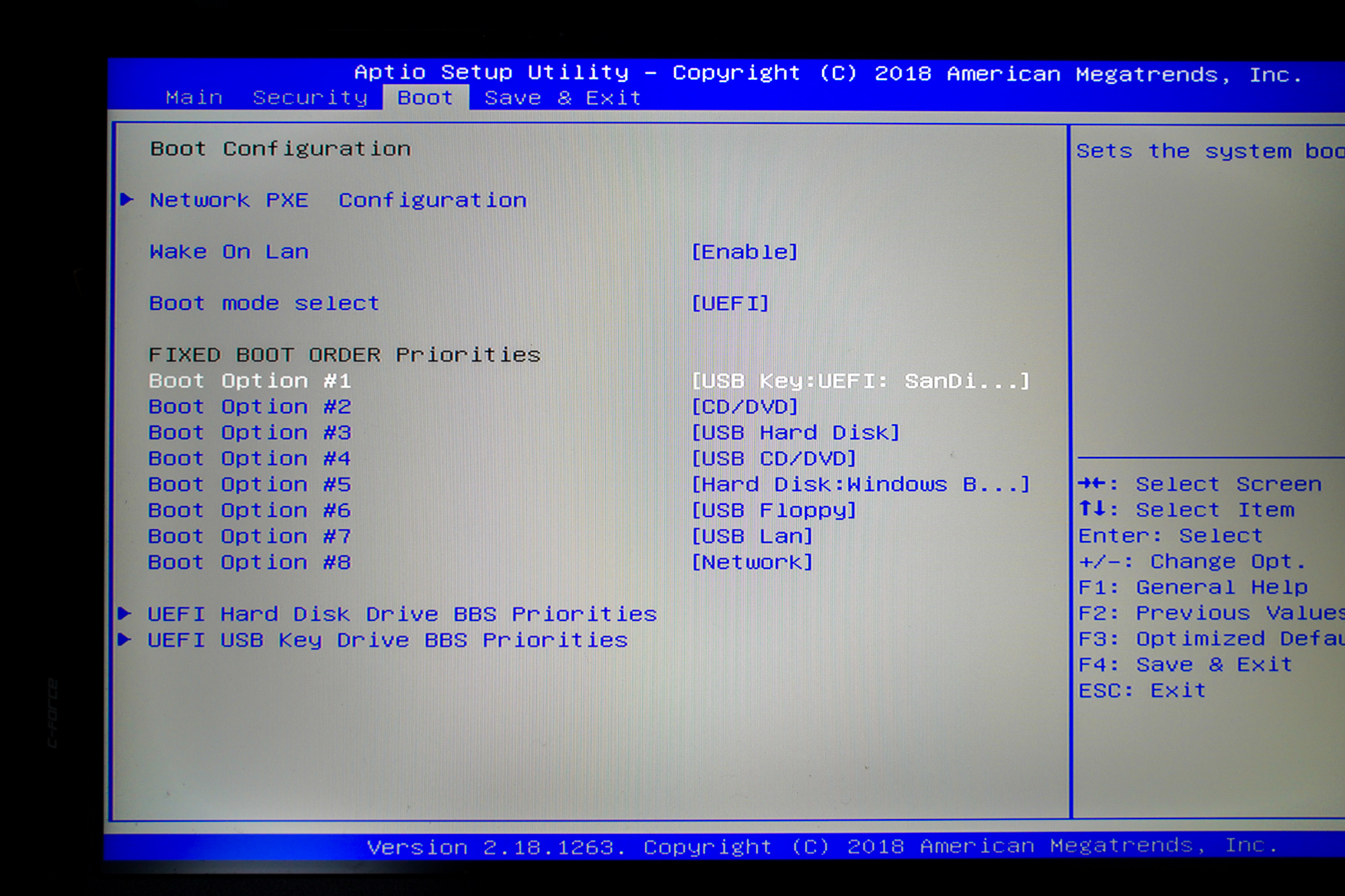Change [CD/DVD] boot option value

pyautogui.click(x=744, y=407)
